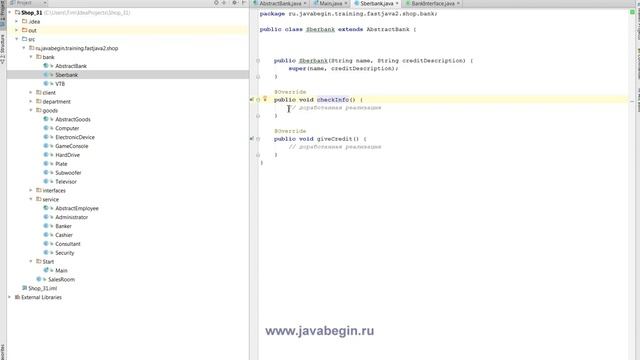Collapse the src folder
The image size is (640, 360).
[17, 39]
